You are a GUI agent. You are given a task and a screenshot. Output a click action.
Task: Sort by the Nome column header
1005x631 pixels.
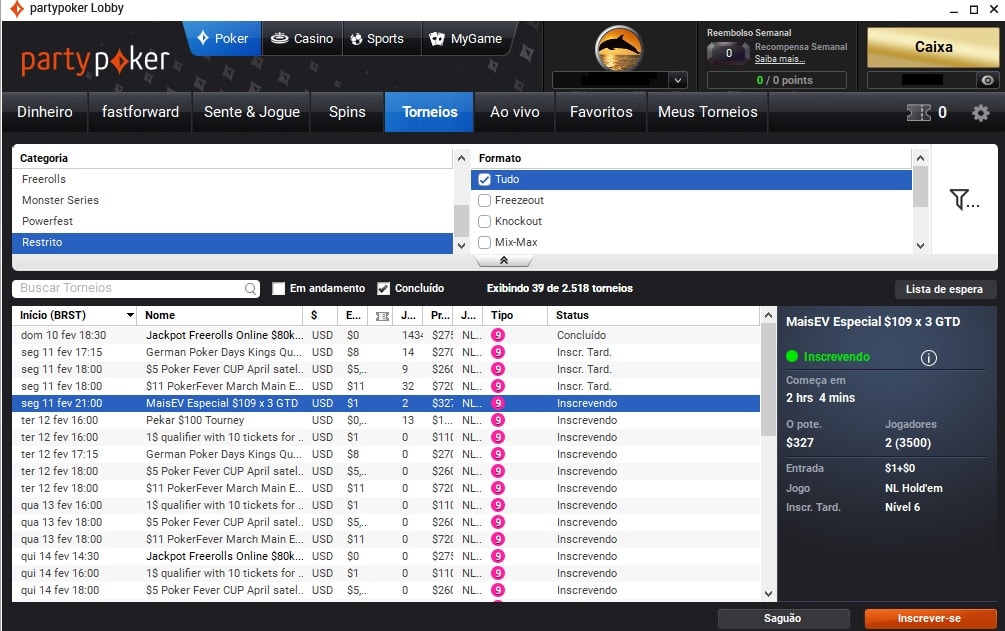[219, 316]
